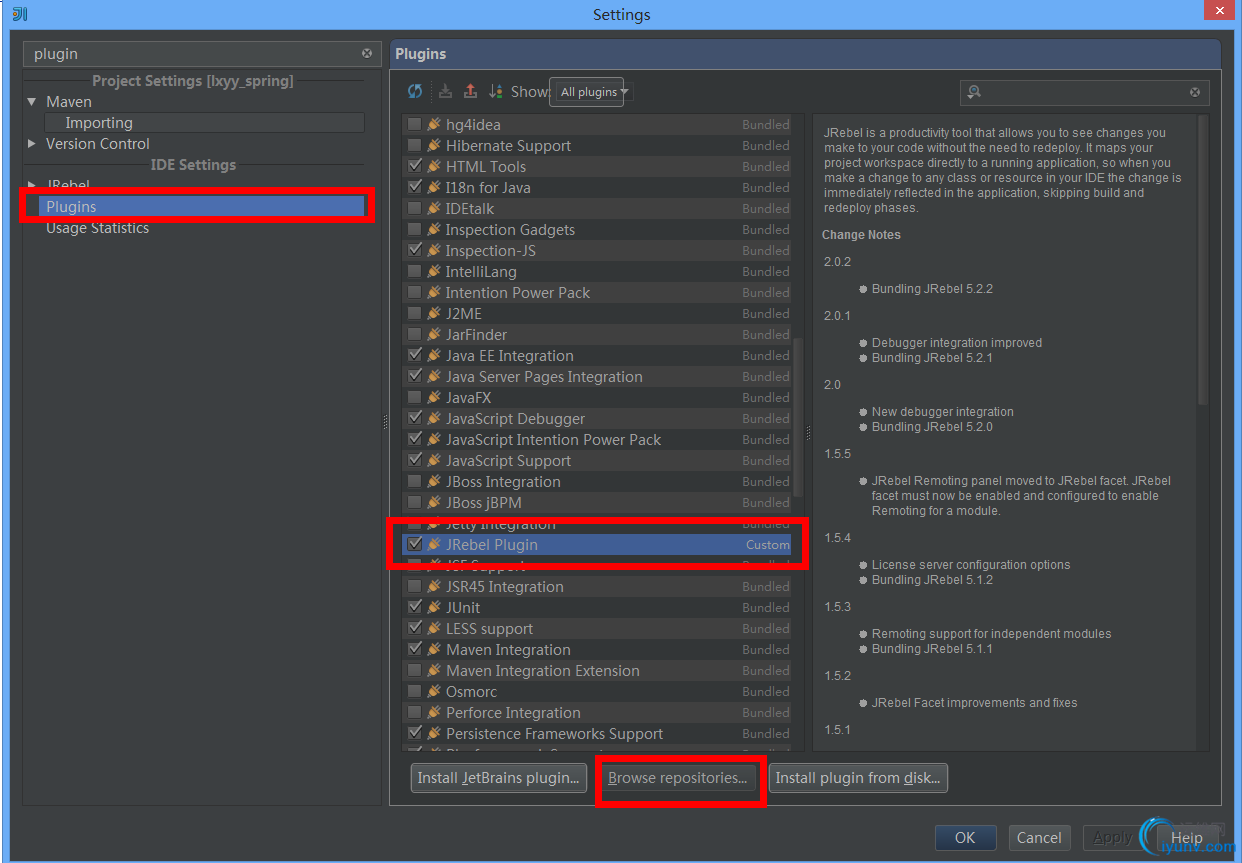
Task: Select the Maven Integration Extension row
Action: click(597, 670)
